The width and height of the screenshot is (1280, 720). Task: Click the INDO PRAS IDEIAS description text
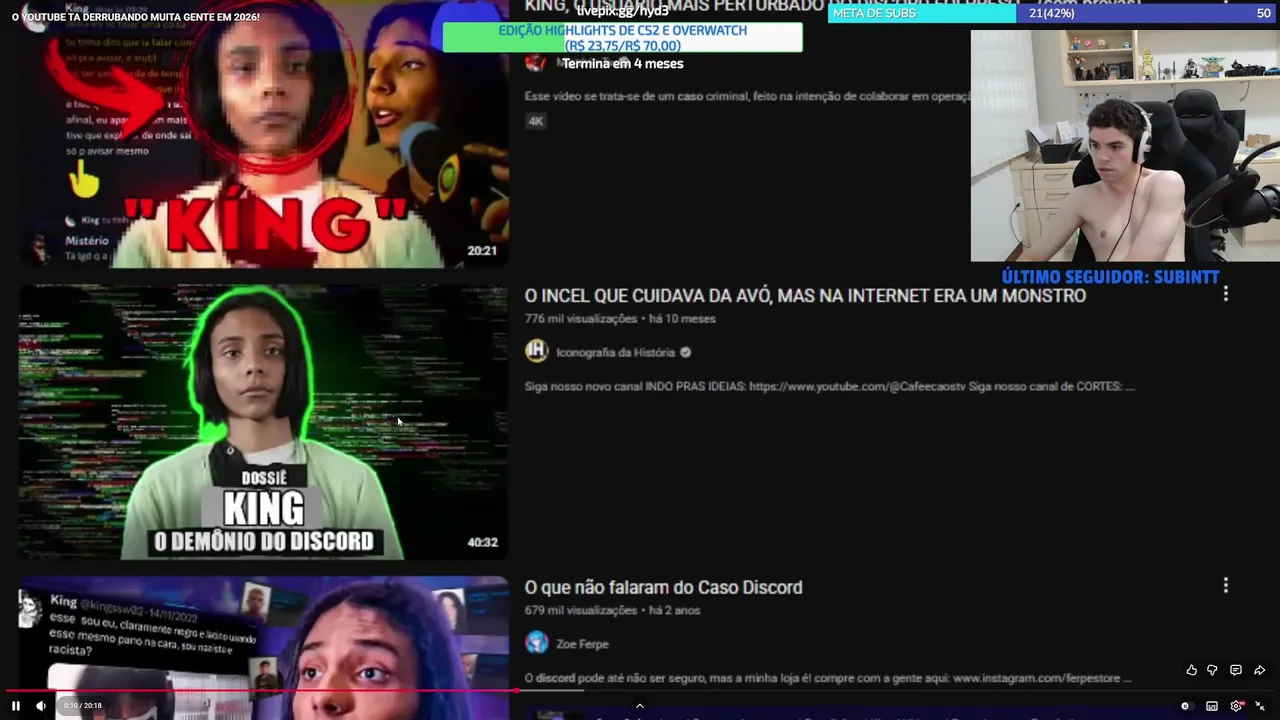pos(829,386)
